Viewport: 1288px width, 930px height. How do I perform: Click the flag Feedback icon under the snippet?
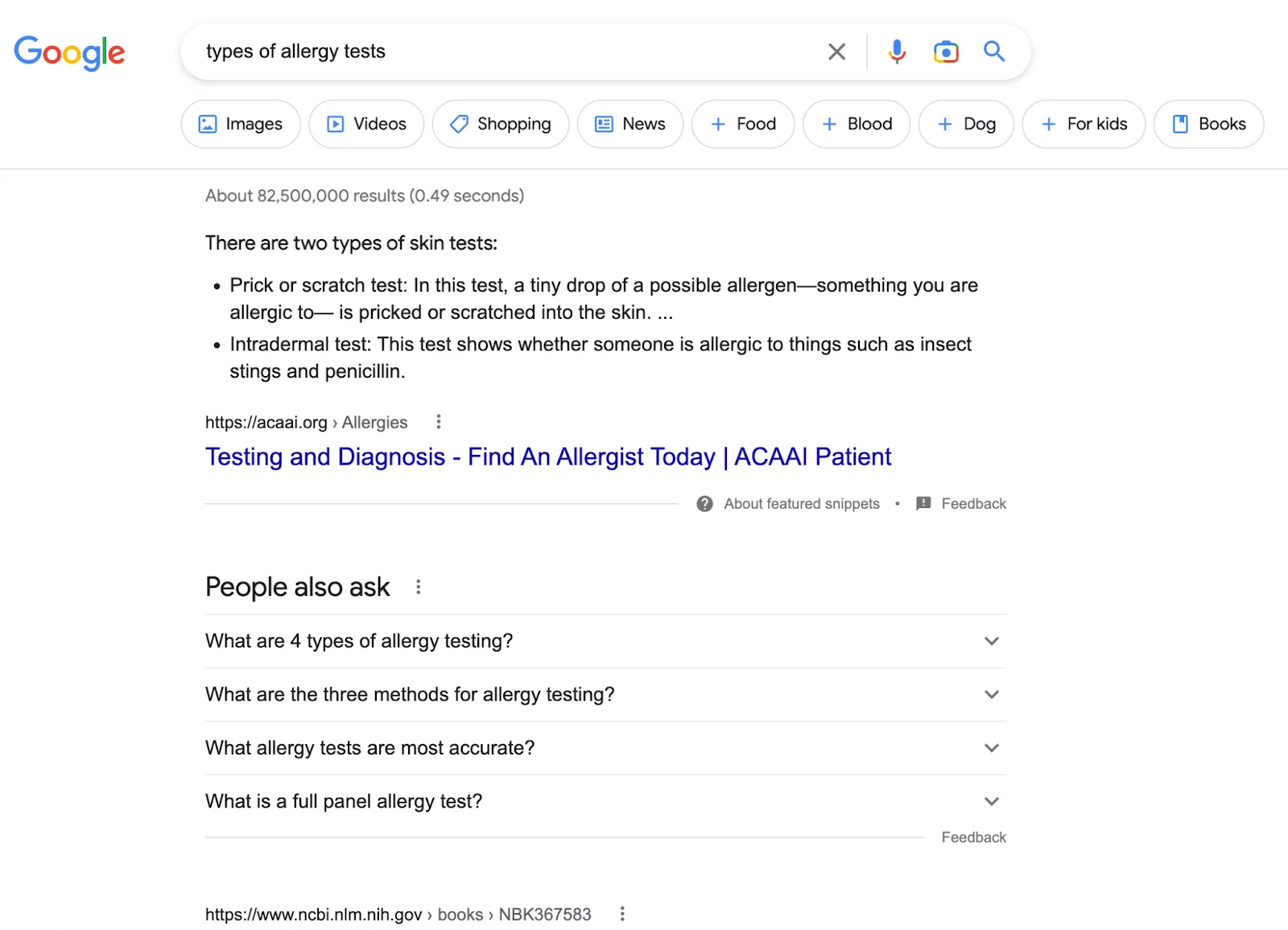923,503
